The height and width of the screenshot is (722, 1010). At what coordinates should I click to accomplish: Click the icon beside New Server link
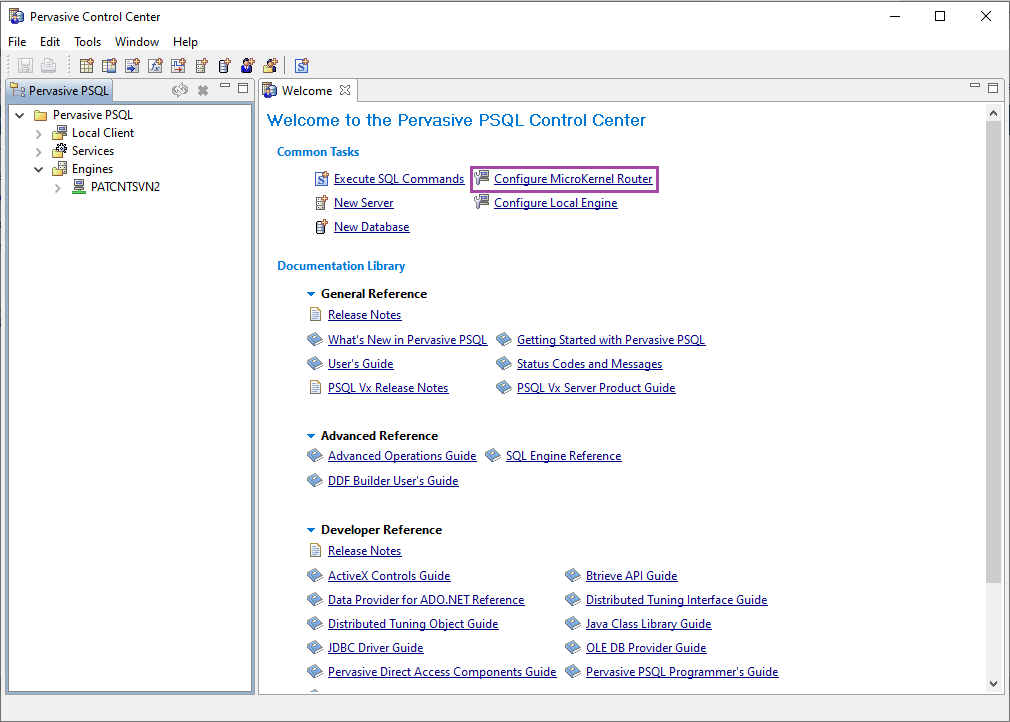[321, 203]
